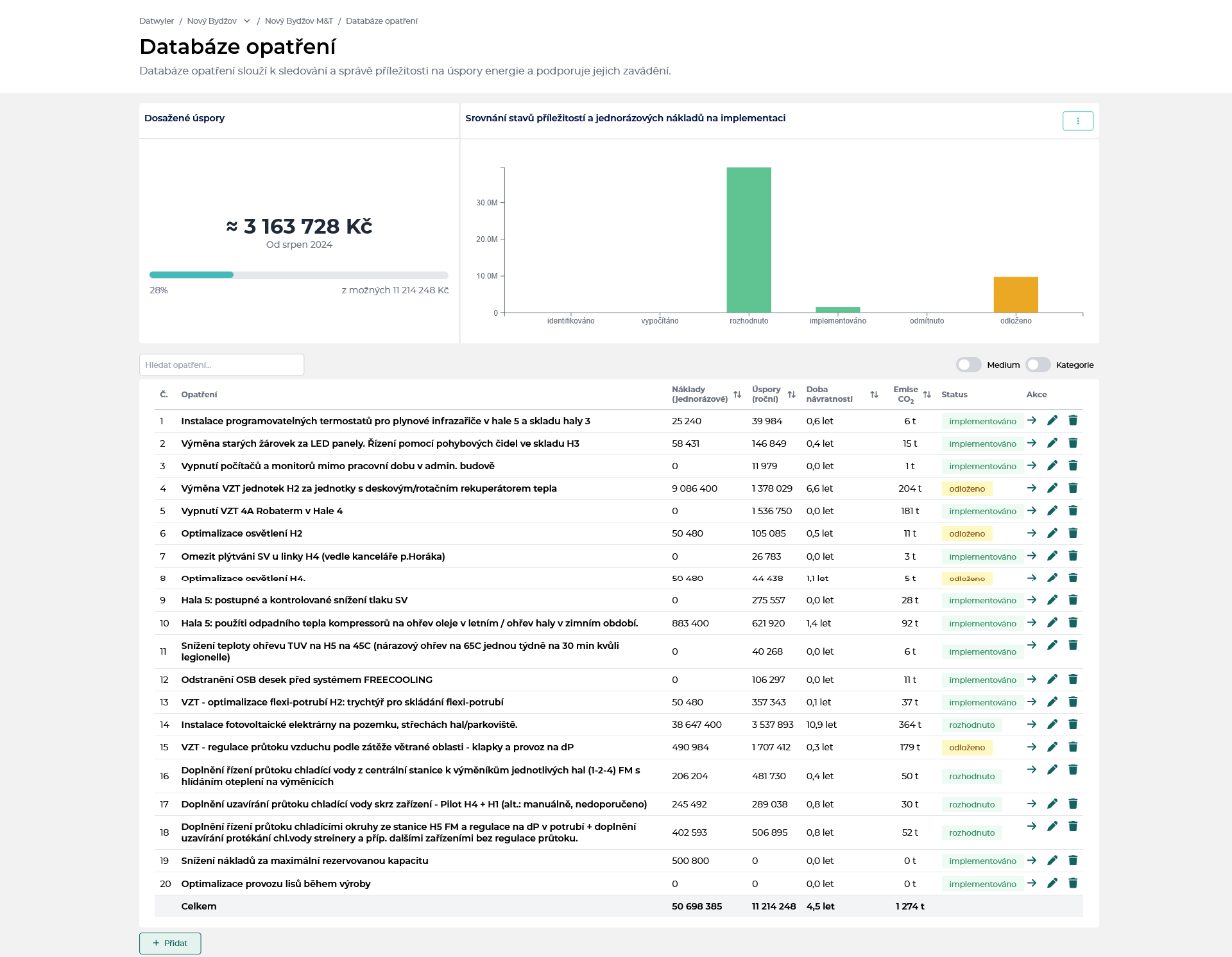The height and width of the screenshot is (957, 1232).
Task: Open chart options three-dot menu
Action: (1078, 121)
